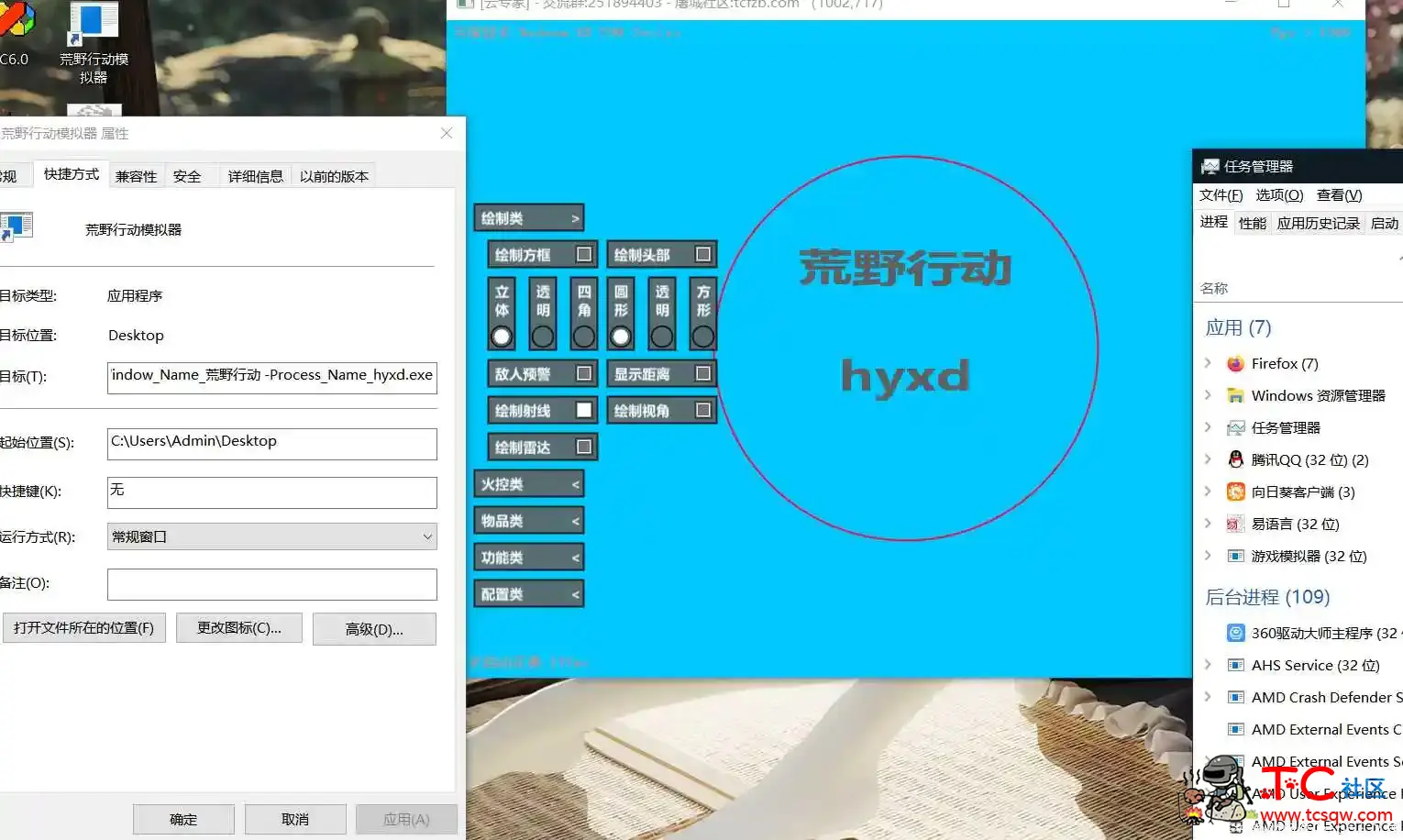Close the 荒野行动模拟器 属性 dialog
The height and width of the screenshot is (840, 1403).
tap(447, 133)
